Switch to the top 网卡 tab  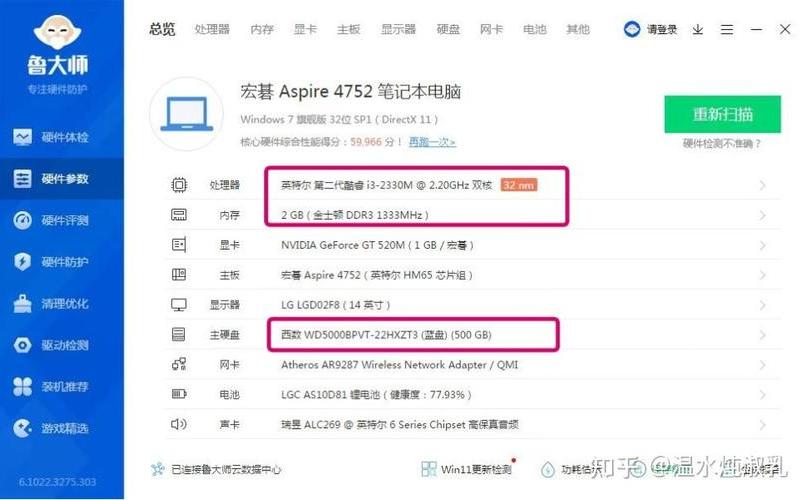(491, 29)
